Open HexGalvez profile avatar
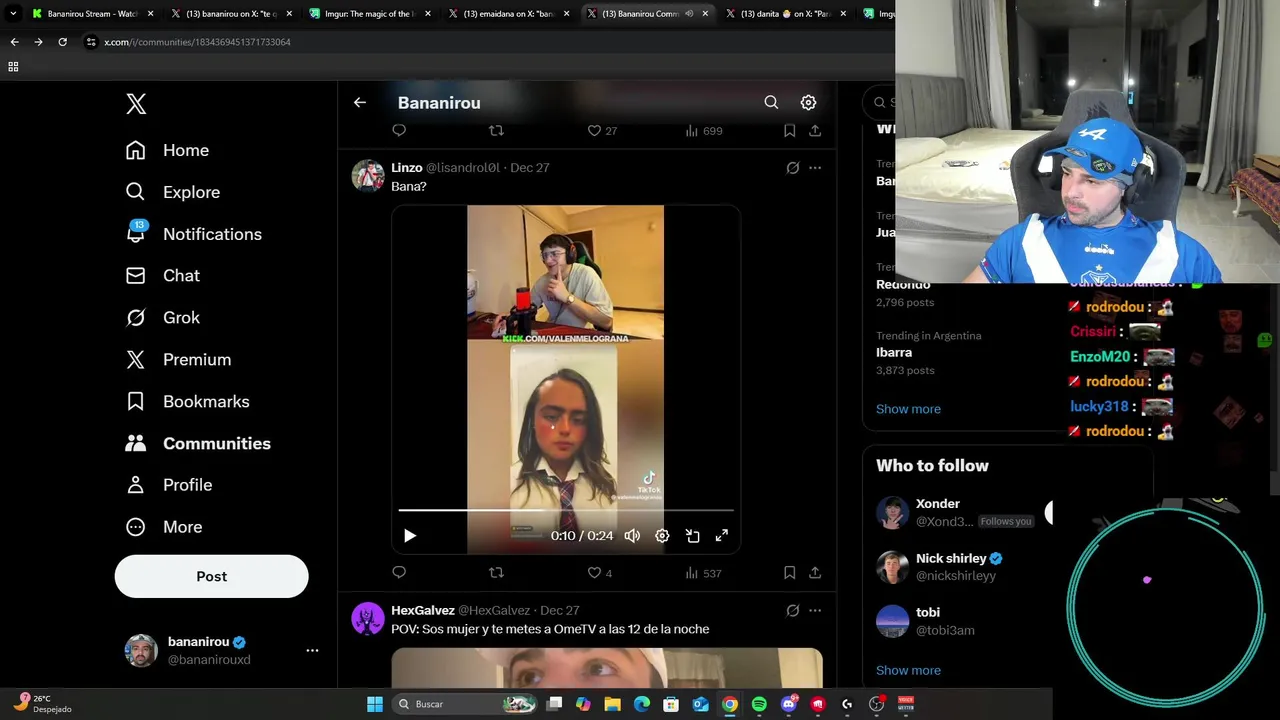 click(x=368, y=618)
